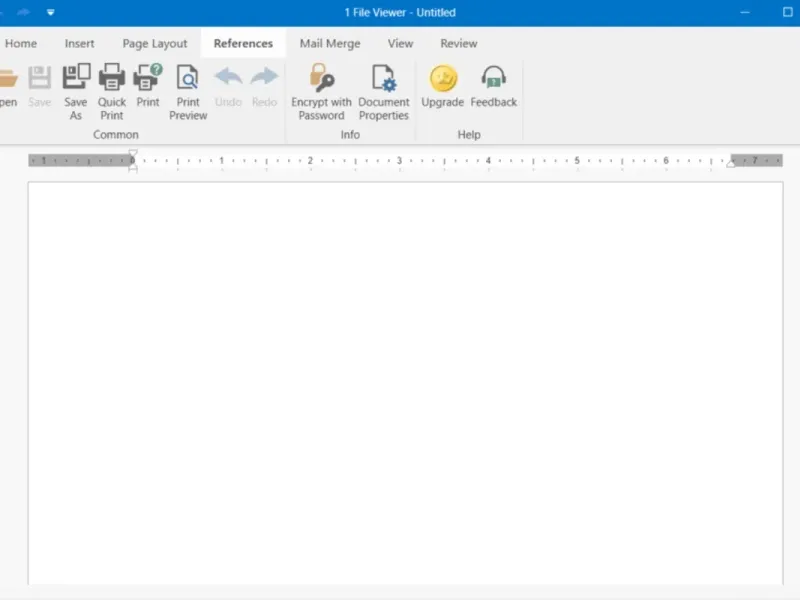The image size is (800, 600).
Task: Click the title bar redo arrow
Action: click(23, 12)
